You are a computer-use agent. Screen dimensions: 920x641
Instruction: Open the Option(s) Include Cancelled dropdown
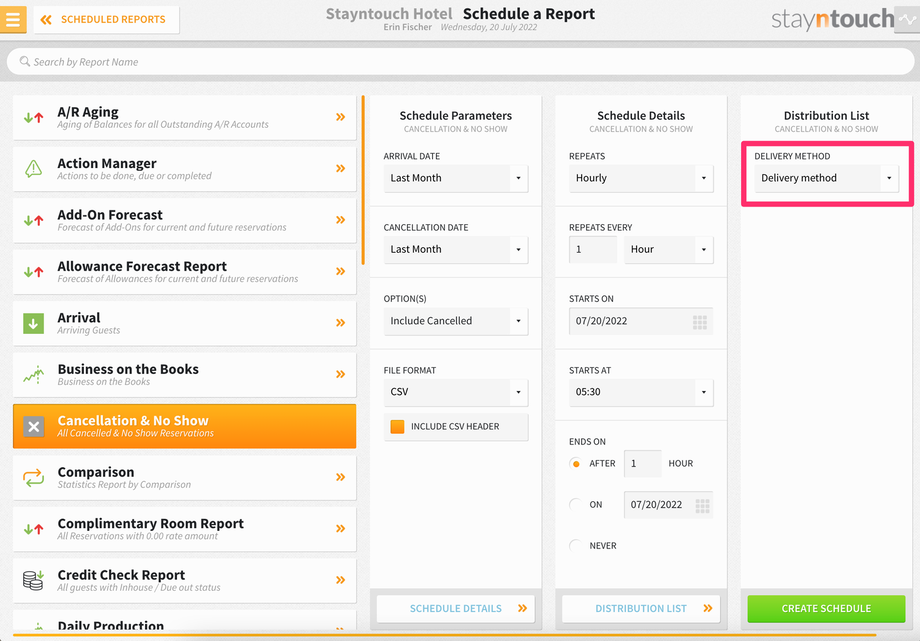pyautogui.click(x=456, y=321)
